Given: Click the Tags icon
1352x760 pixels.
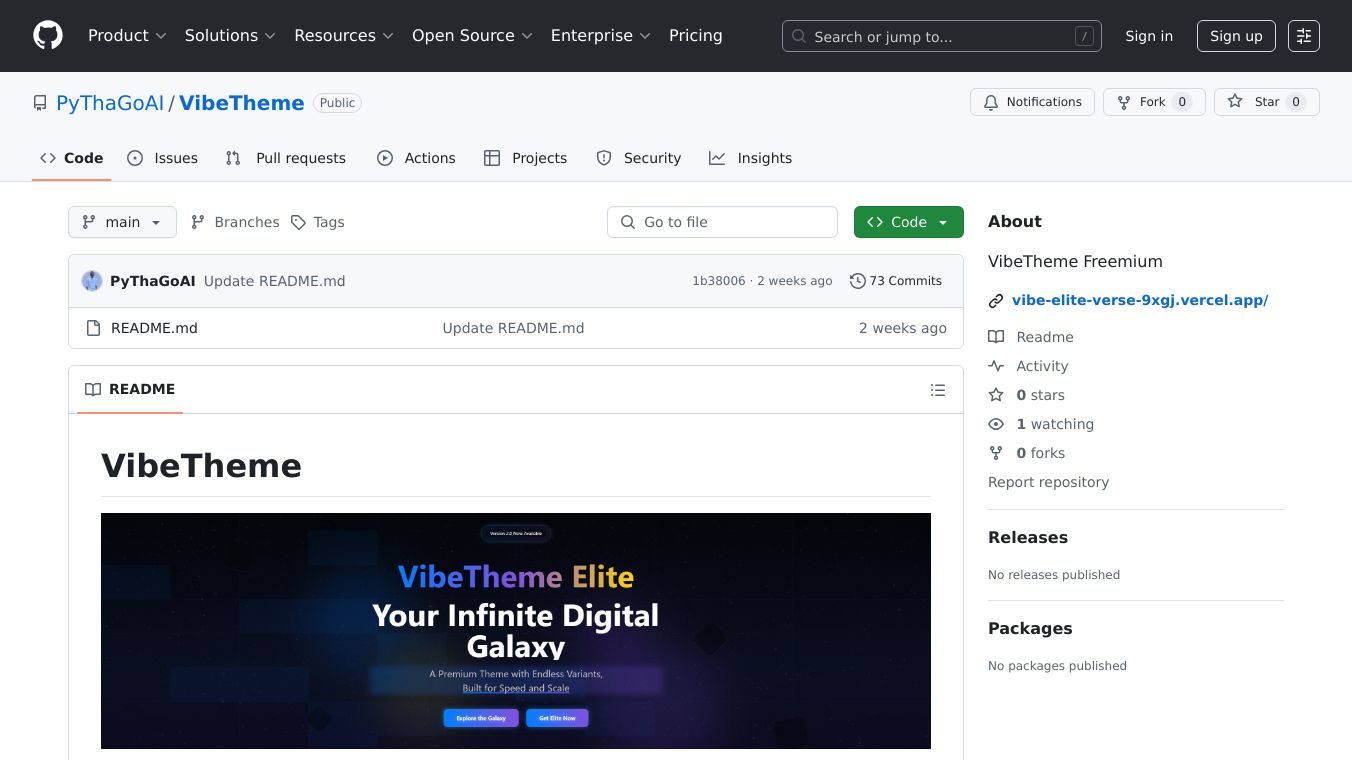Looking at the screenshot, I should [x=298, y=222].
